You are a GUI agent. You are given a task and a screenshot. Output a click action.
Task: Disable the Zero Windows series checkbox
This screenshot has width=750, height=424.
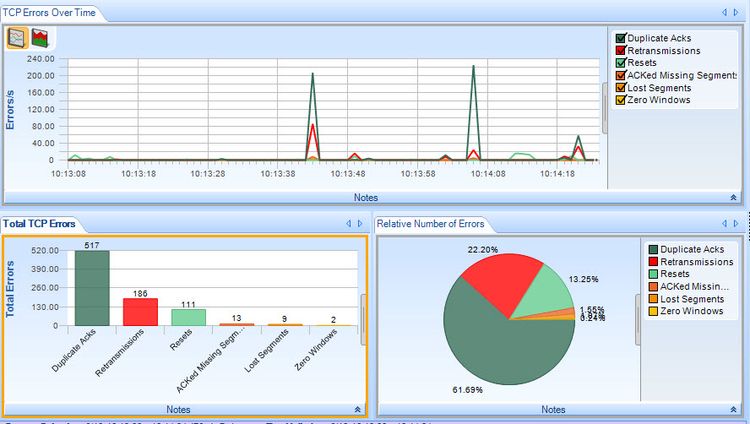621,100
